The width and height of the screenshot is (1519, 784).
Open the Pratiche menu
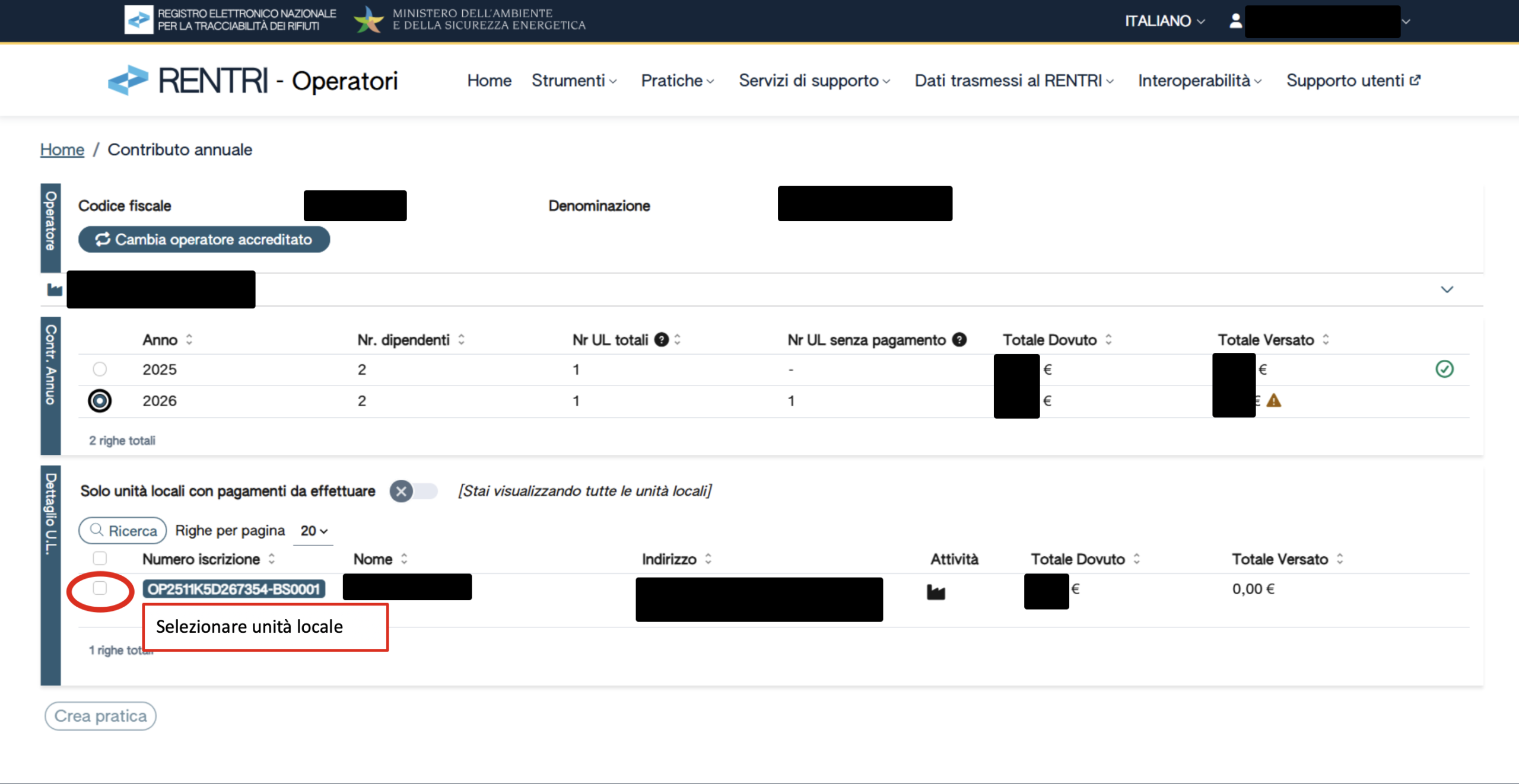677,81
